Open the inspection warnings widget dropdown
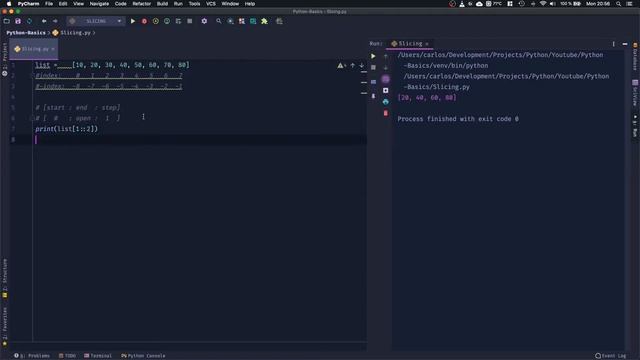640x360 pixels. (x=341, y=65)
